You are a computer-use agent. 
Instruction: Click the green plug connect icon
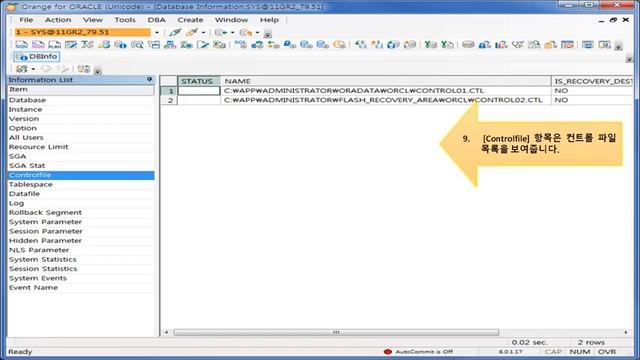tap(175, 32)
